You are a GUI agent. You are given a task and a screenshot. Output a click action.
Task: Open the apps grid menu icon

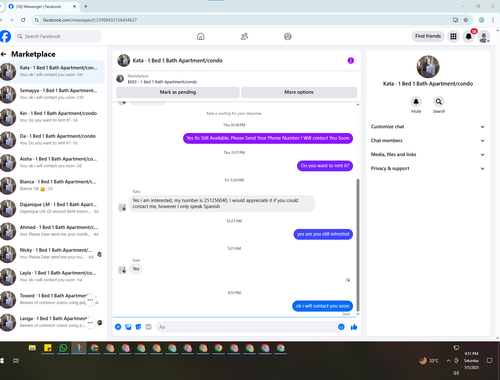pos(453,36)
